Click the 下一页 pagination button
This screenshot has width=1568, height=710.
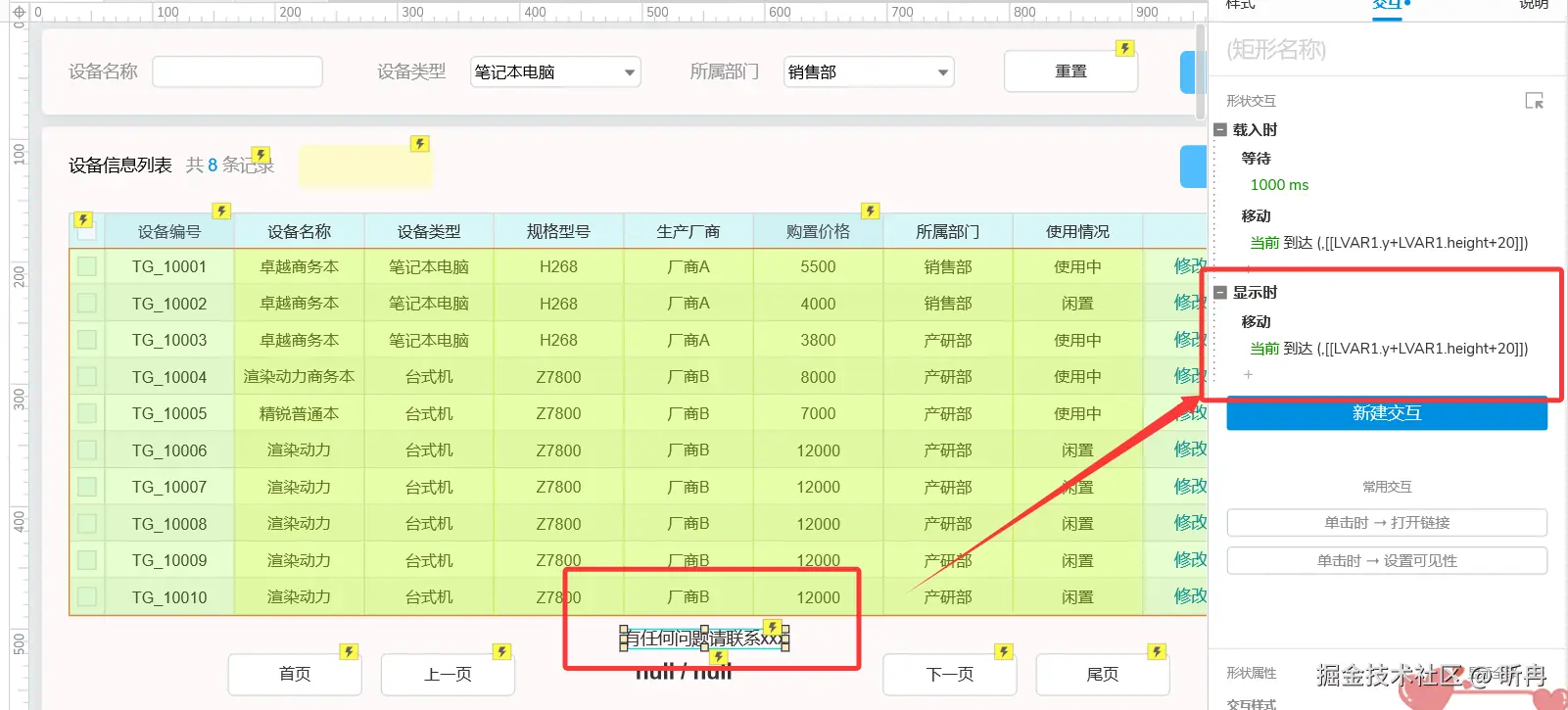click(950, 674)
